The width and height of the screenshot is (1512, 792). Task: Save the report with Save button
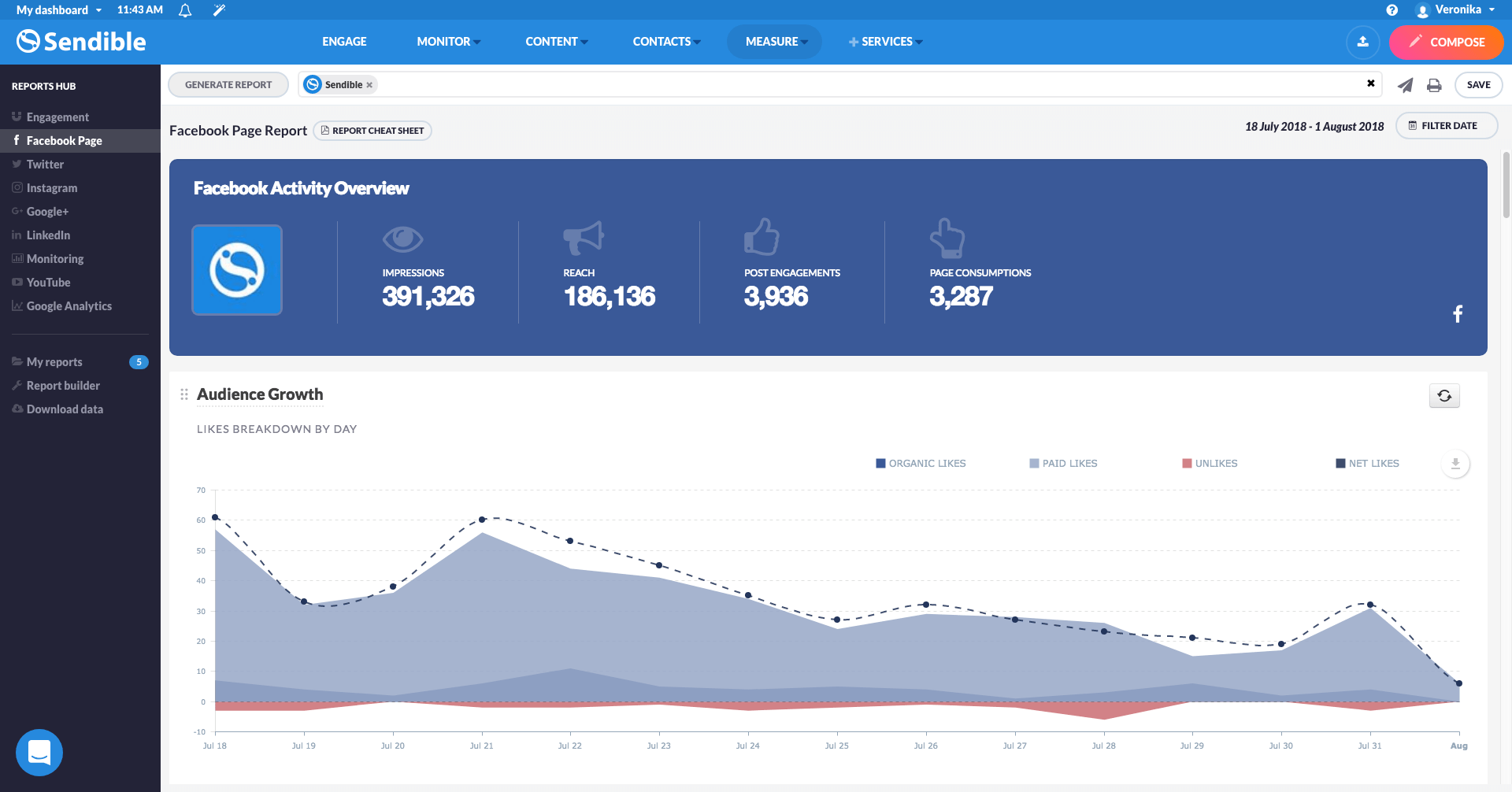point(1478,85)
